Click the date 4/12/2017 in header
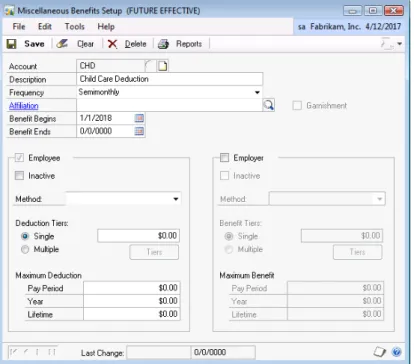The image size is (414, 364). point(383,26)
